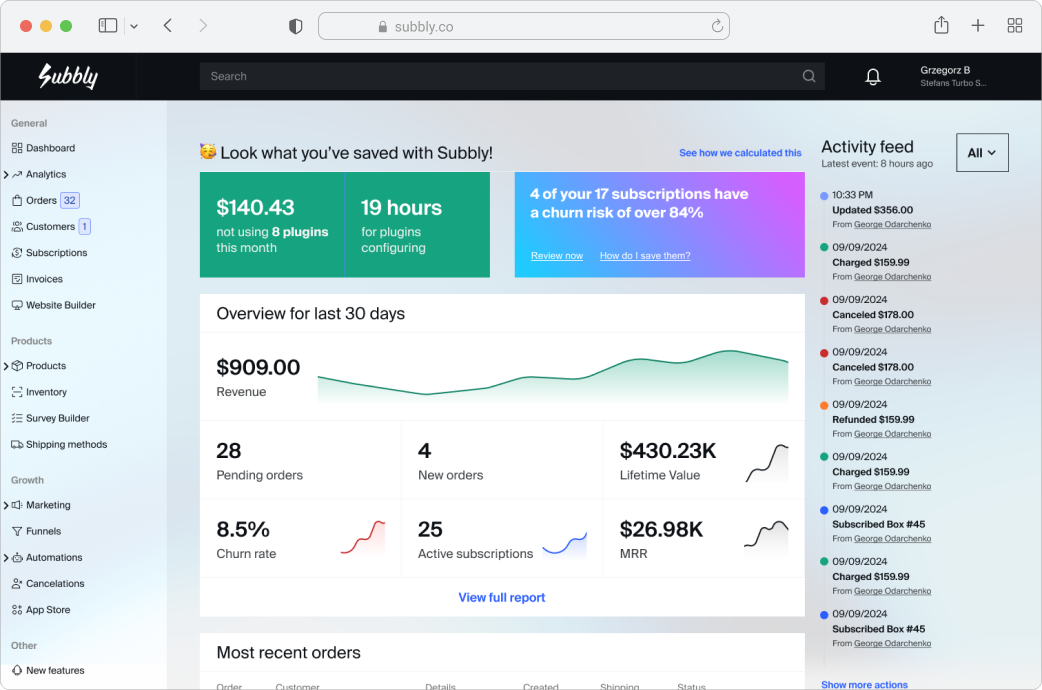Screen dimensions: 1042x690
Task: Expand the Automations sidebar section
Action: click(6, 558)
